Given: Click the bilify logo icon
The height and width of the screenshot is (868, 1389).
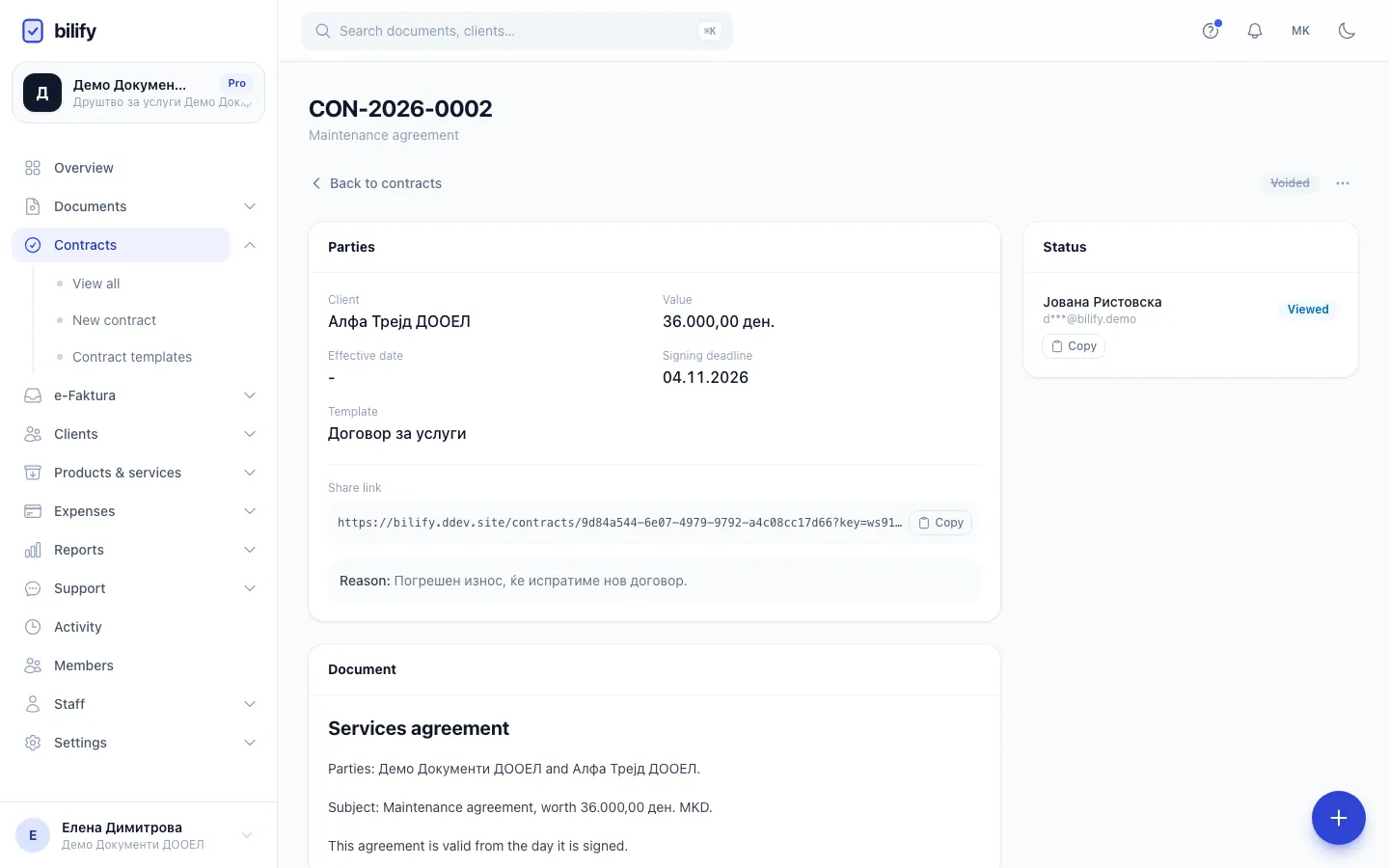Looking at the screenshot, I should coord(33,31).
